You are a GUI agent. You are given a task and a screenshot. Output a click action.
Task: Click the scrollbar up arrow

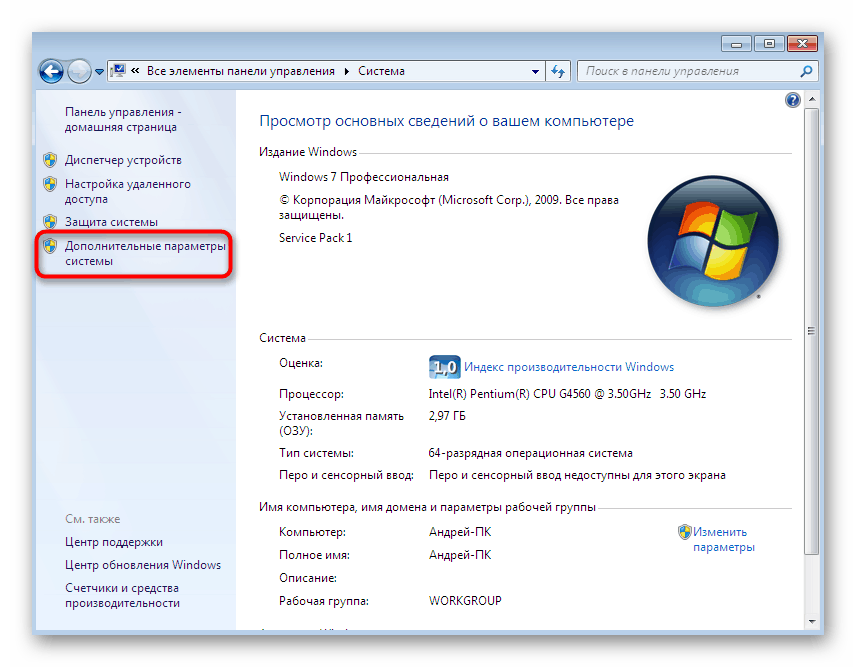point(812,99)
